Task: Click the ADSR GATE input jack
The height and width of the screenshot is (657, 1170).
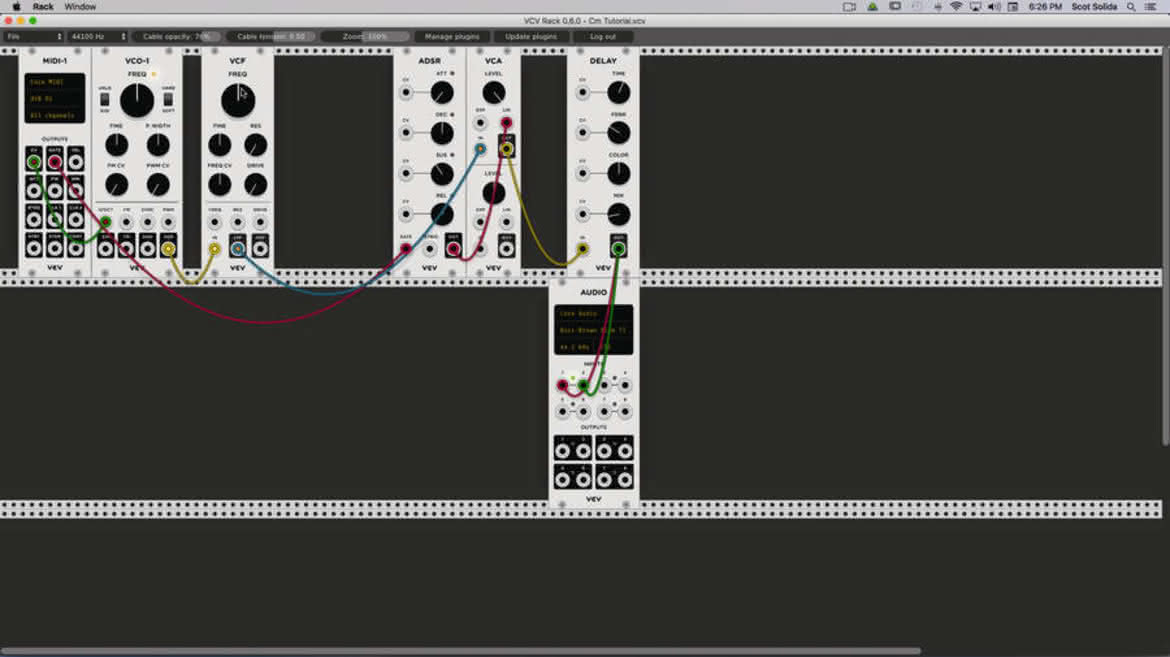Action: (x=406, y=249)
